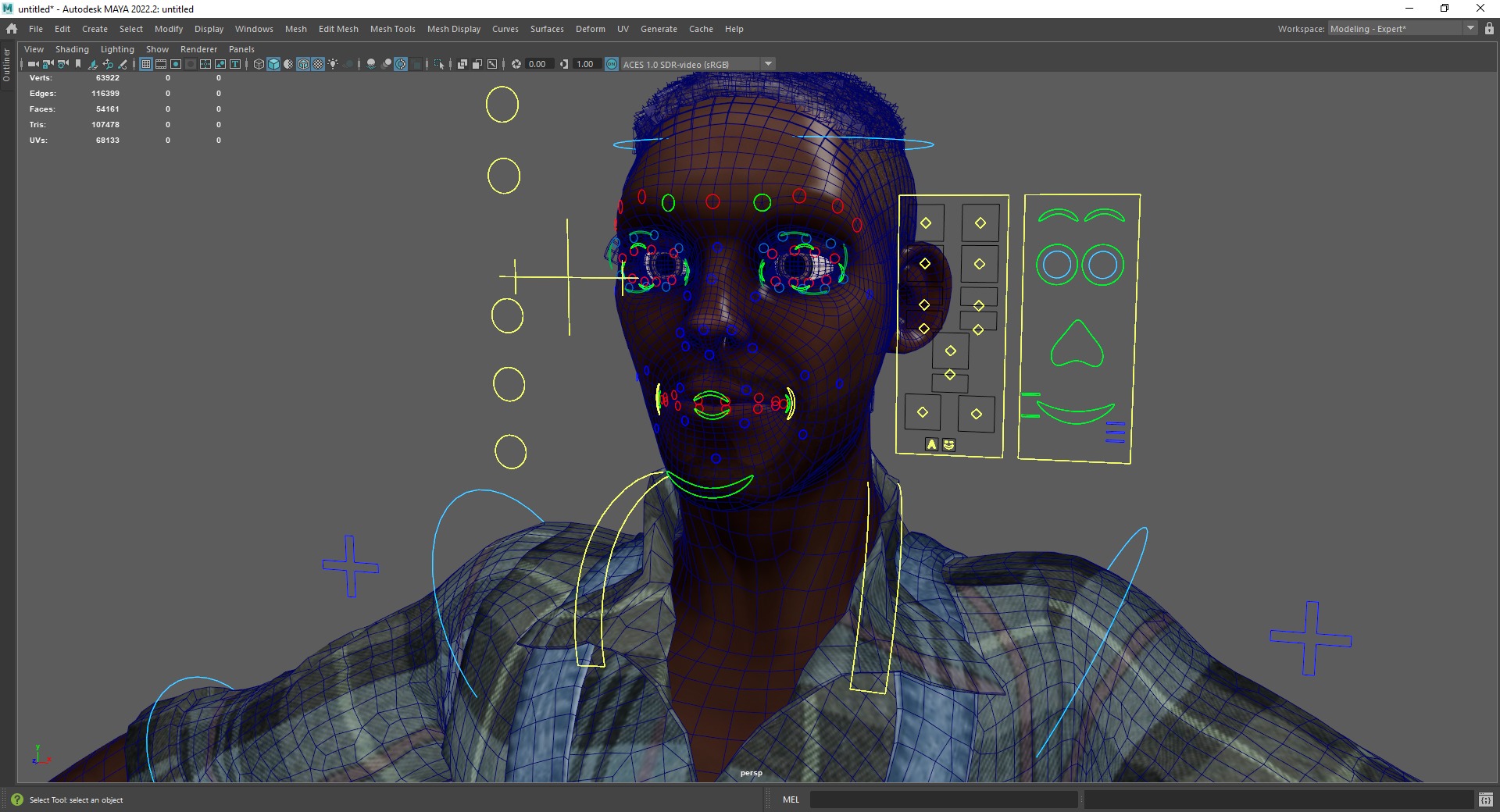Click the camera Bookmarks icon
Viewport: 1500px width, 812px height.
click(x=78, y=64)
